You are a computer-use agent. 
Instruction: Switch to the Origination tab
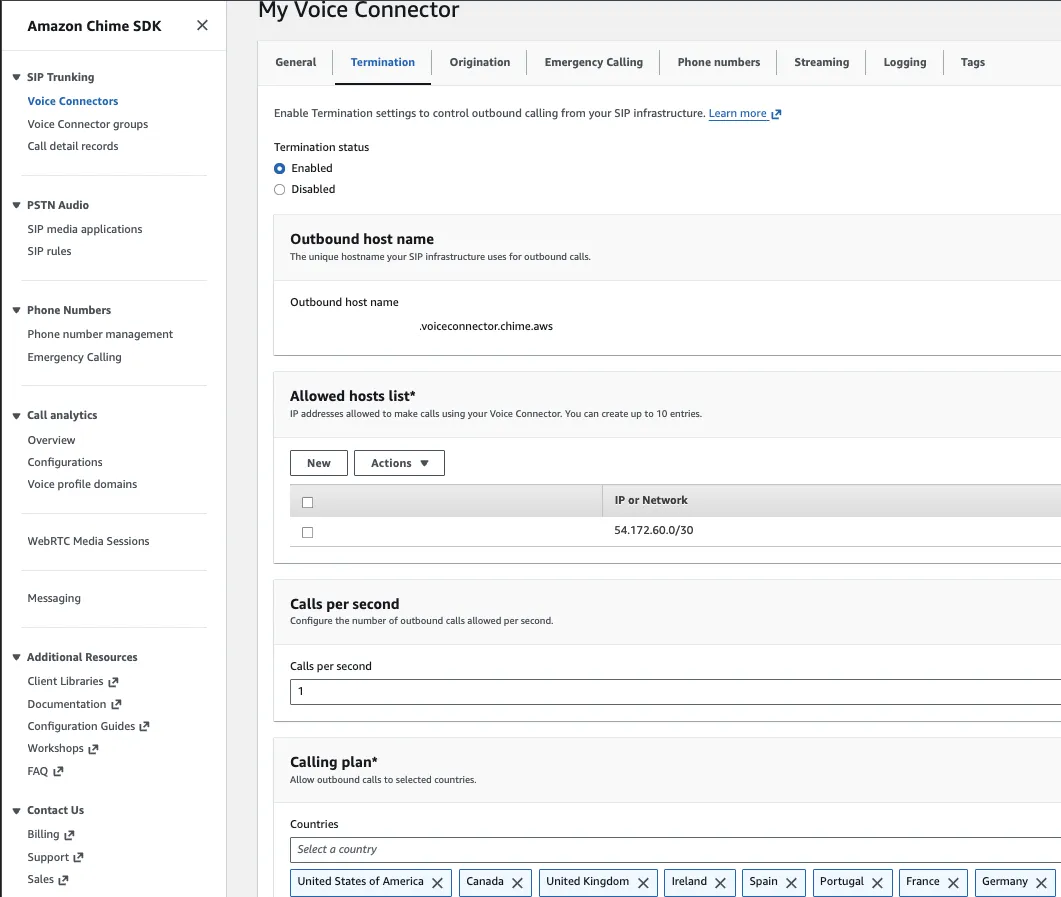(480, 62)
